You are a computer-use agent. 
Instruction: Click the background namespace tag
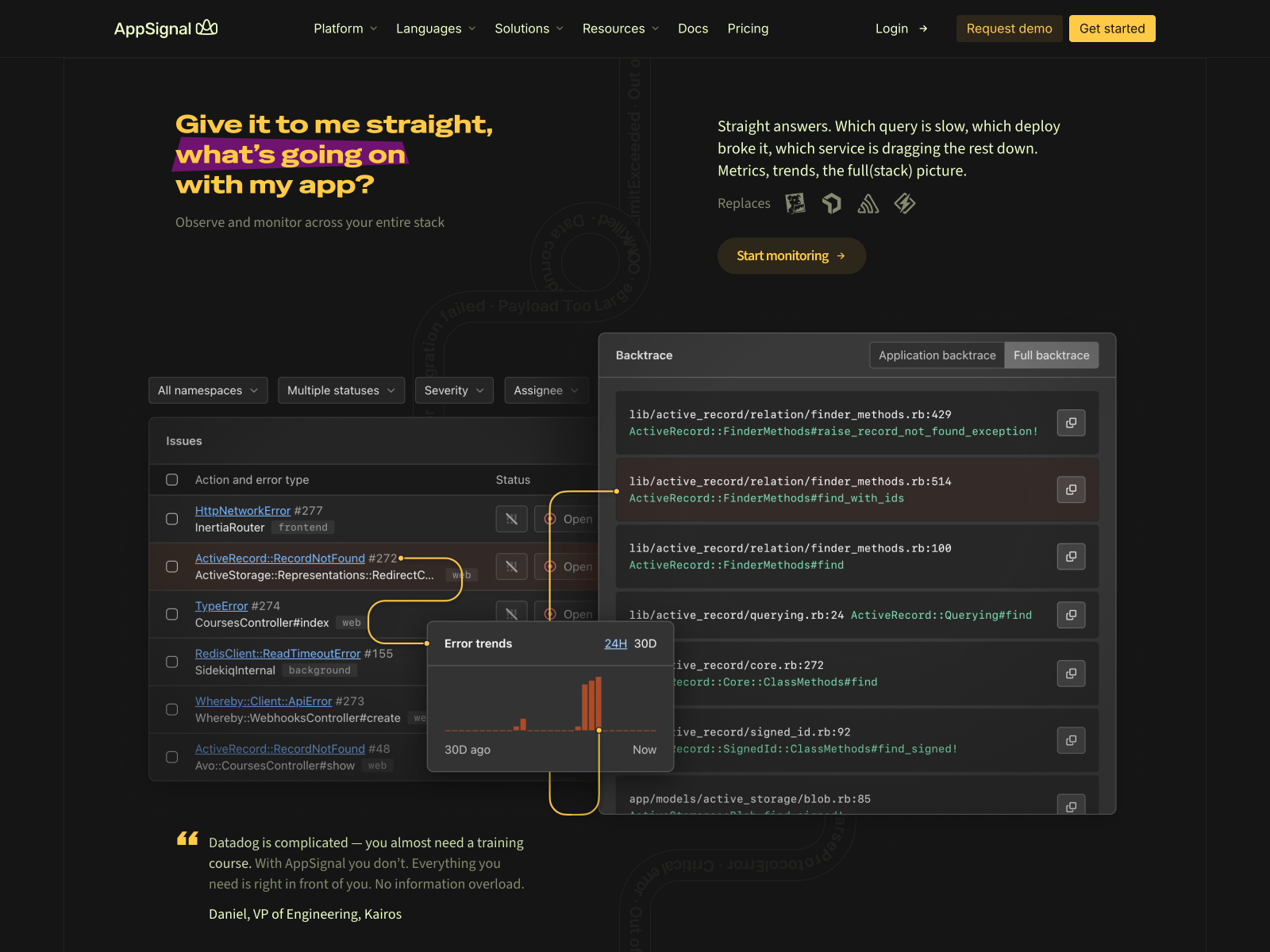point(320,670)
